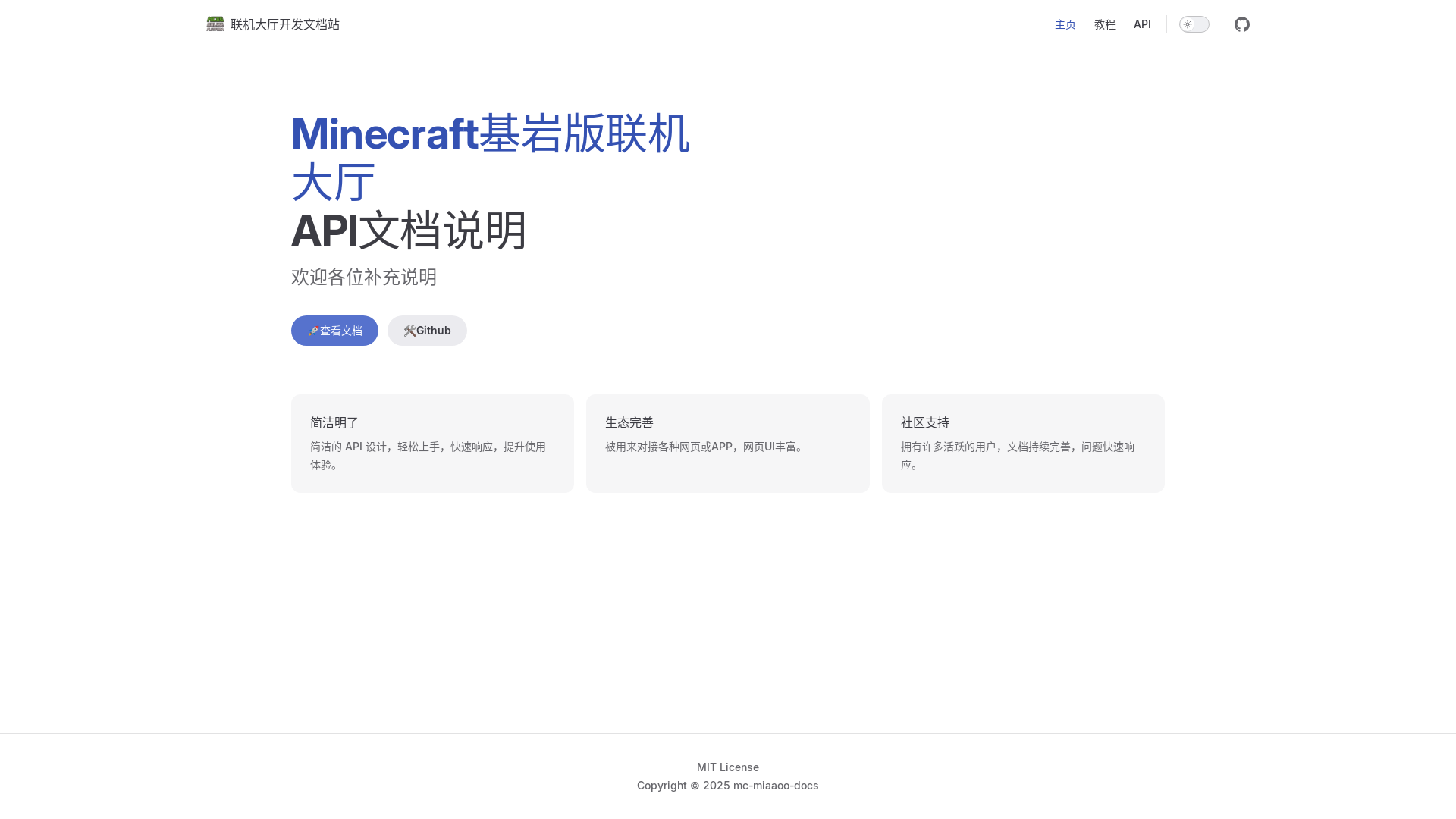Open the GitHub icon link in navbar
This screenshot has width=1456, height=819.
(1242, 24)
